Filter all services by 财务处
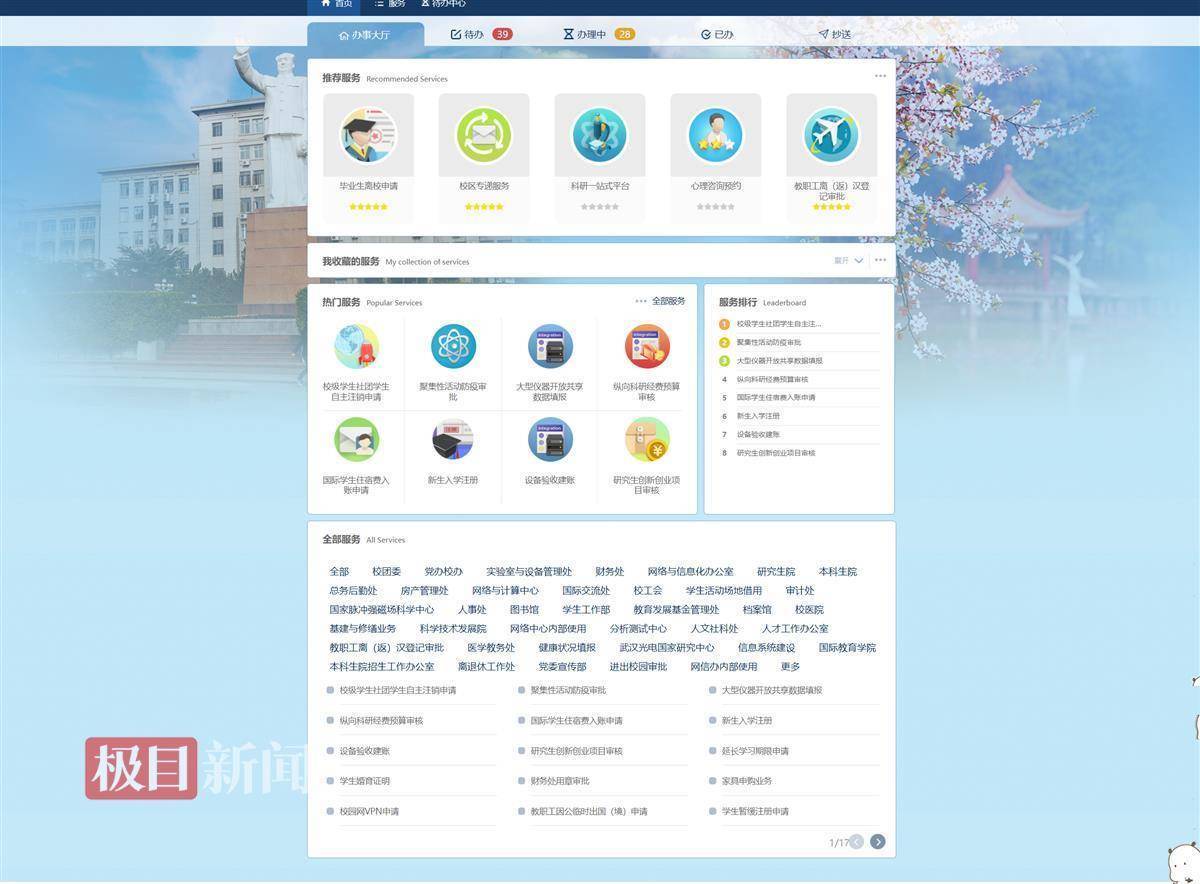Screen dimensions: 1200x884 (x=609, y=572)
